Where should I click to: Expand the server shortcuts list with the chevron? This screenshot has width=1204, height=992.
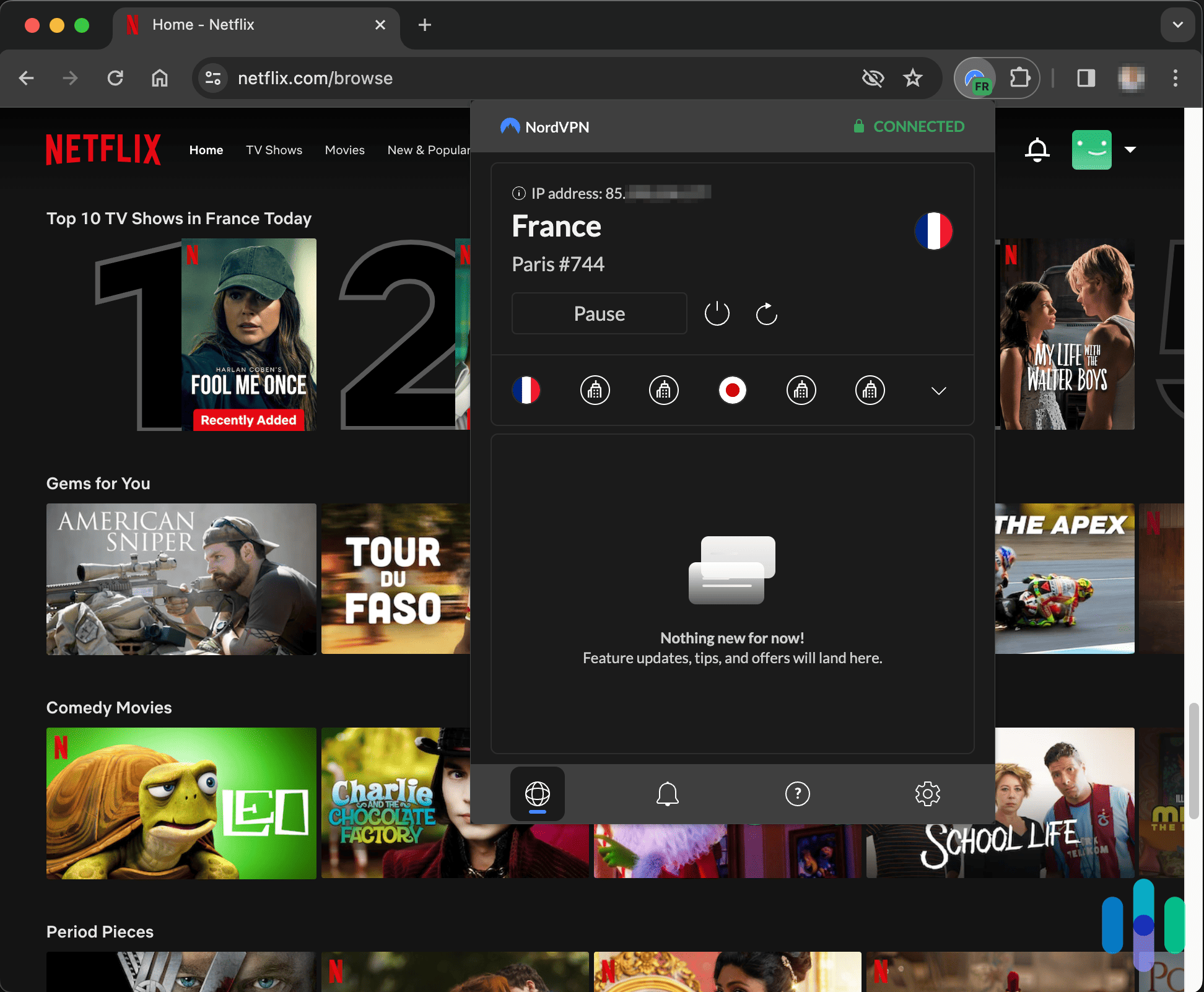tap(938, 391)
